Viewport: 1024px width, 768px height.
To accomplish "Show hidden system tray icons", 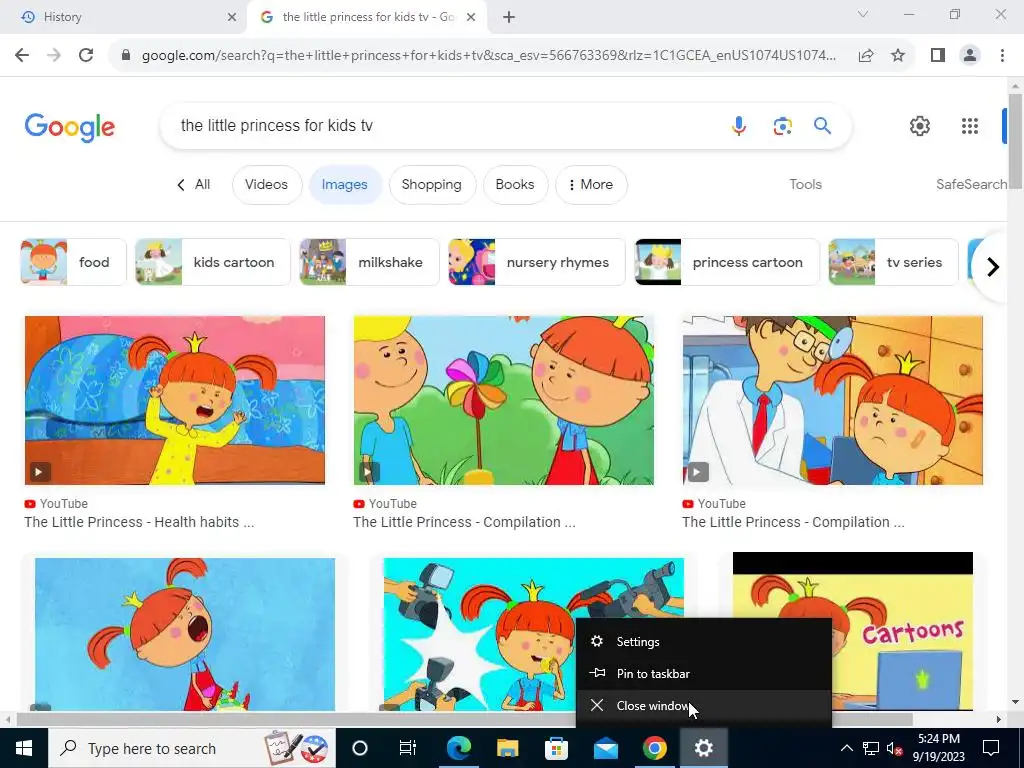I will (x=846, y=748).
